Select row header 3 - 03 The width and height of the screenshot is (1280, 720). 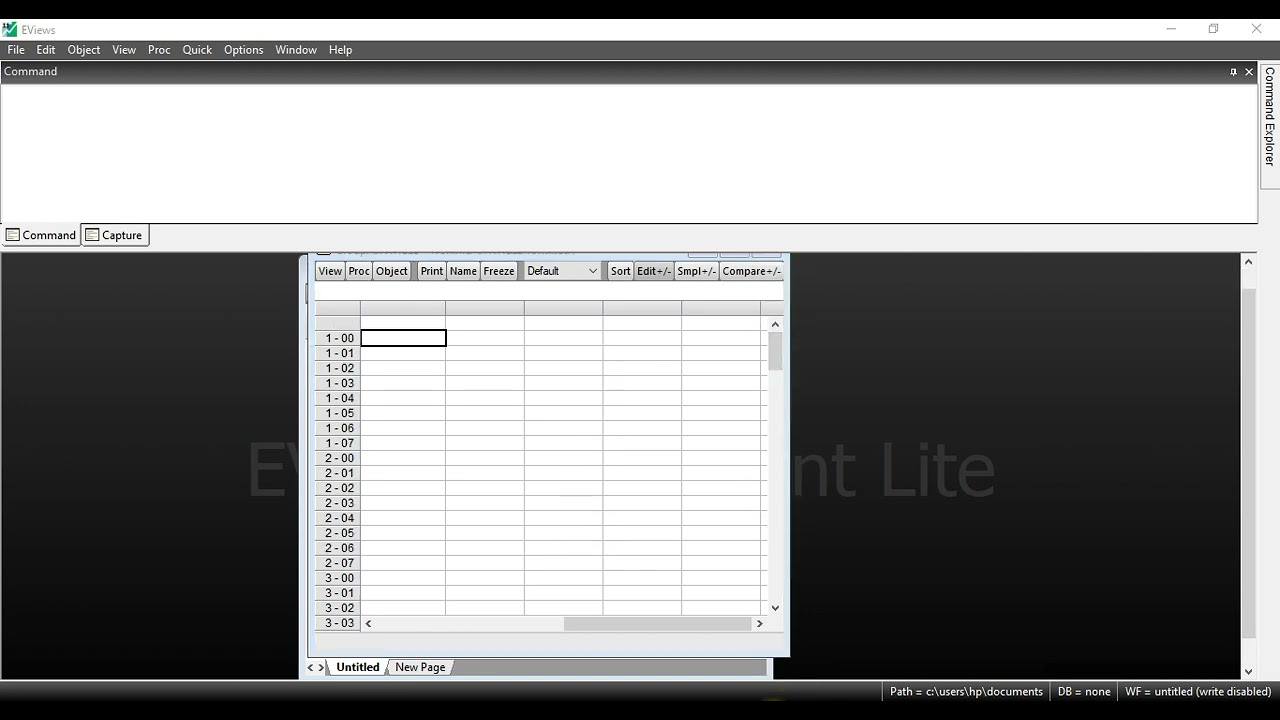click(x=338, y=623)
